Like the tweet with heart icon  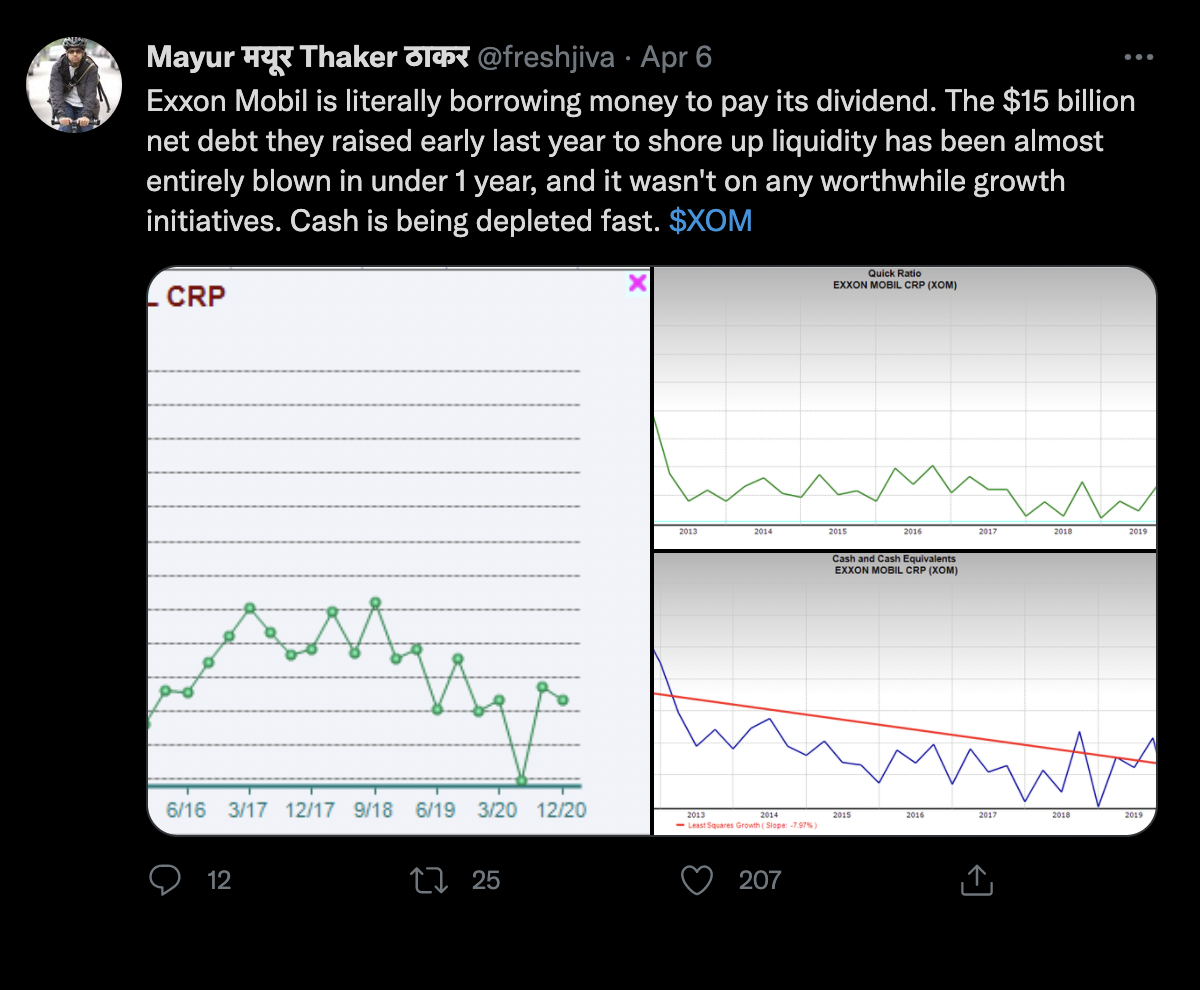pos(696,880)
